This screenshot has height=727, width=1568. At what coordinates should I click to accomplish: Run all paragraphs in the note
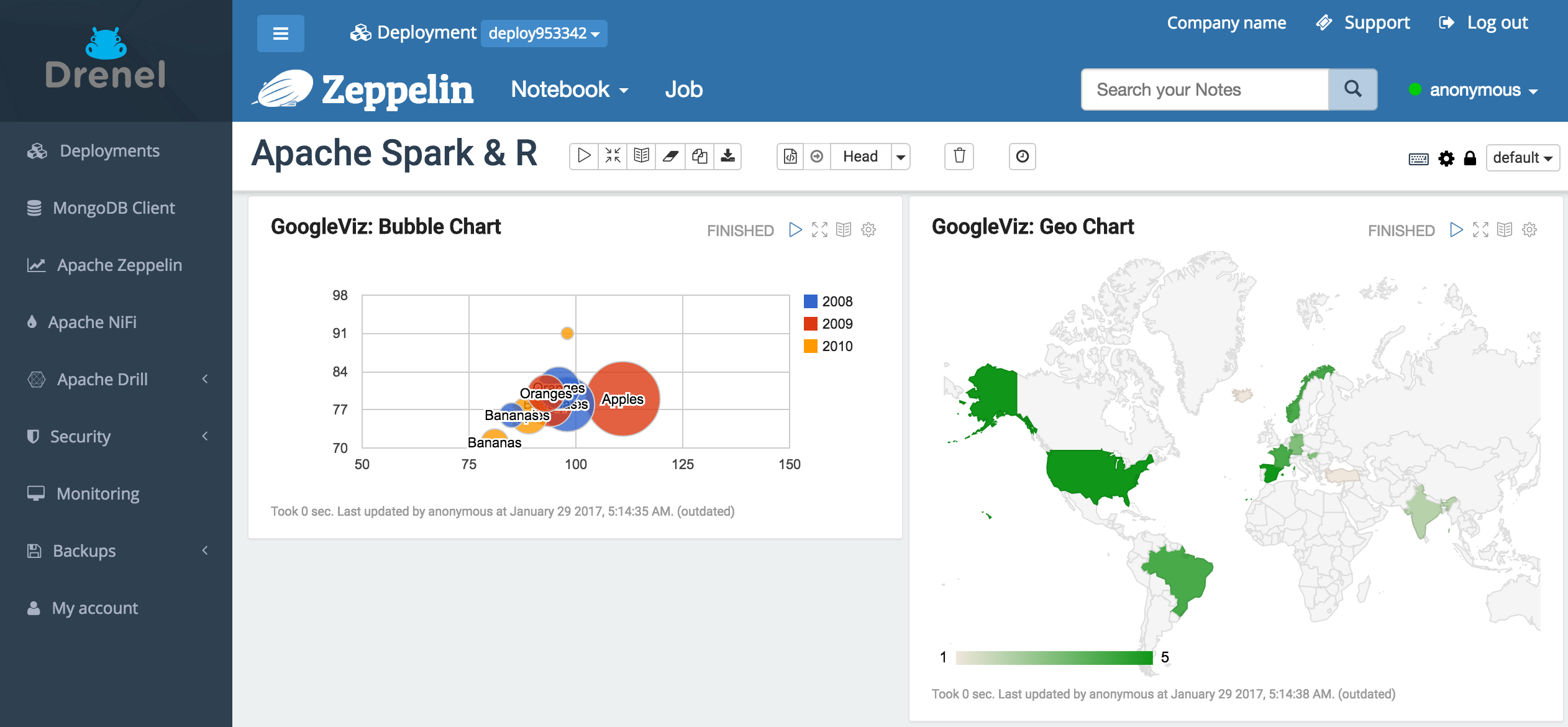584,156
